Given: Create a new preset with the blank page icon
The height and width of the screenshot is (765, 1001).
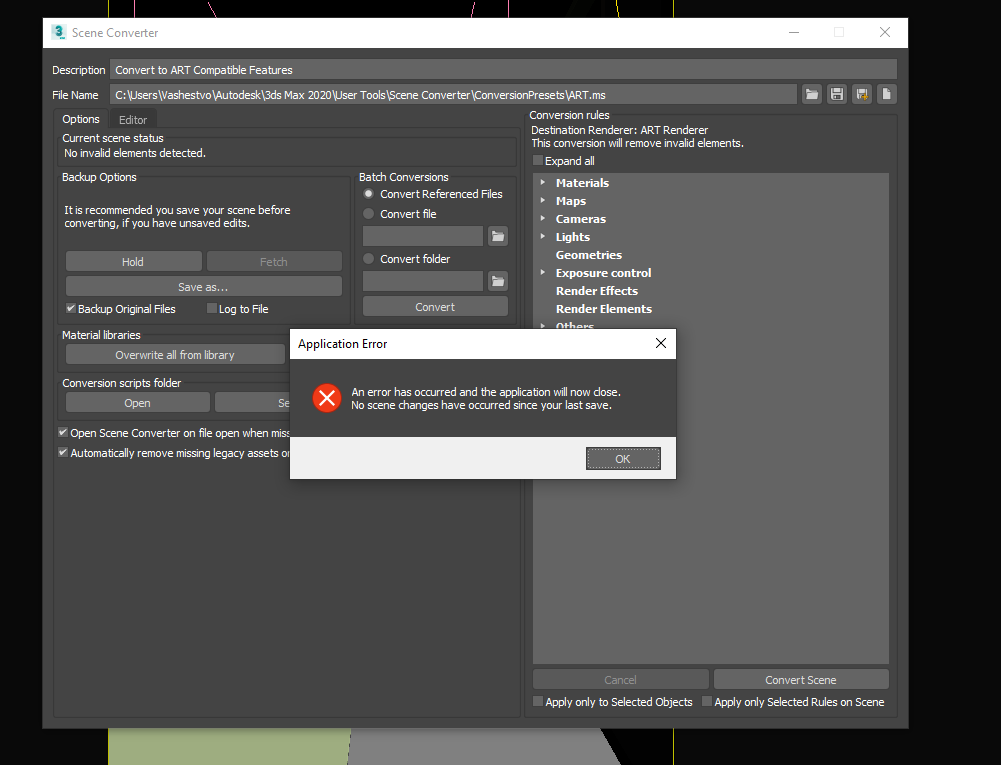Looking at the screenshot, I should pos(887,95).
